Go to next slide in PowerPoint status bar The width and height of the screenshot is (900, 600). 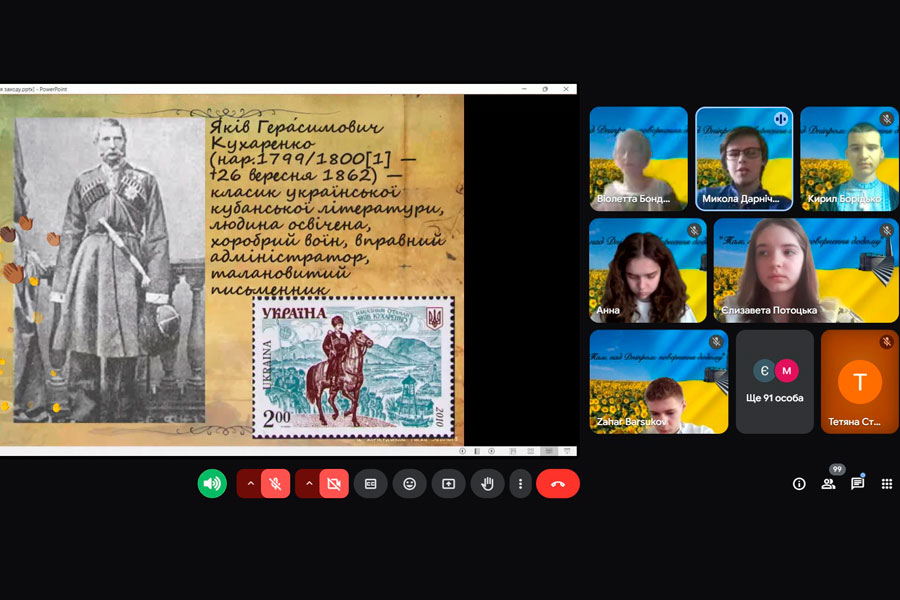pyautogui.click(x=491, y=451)
